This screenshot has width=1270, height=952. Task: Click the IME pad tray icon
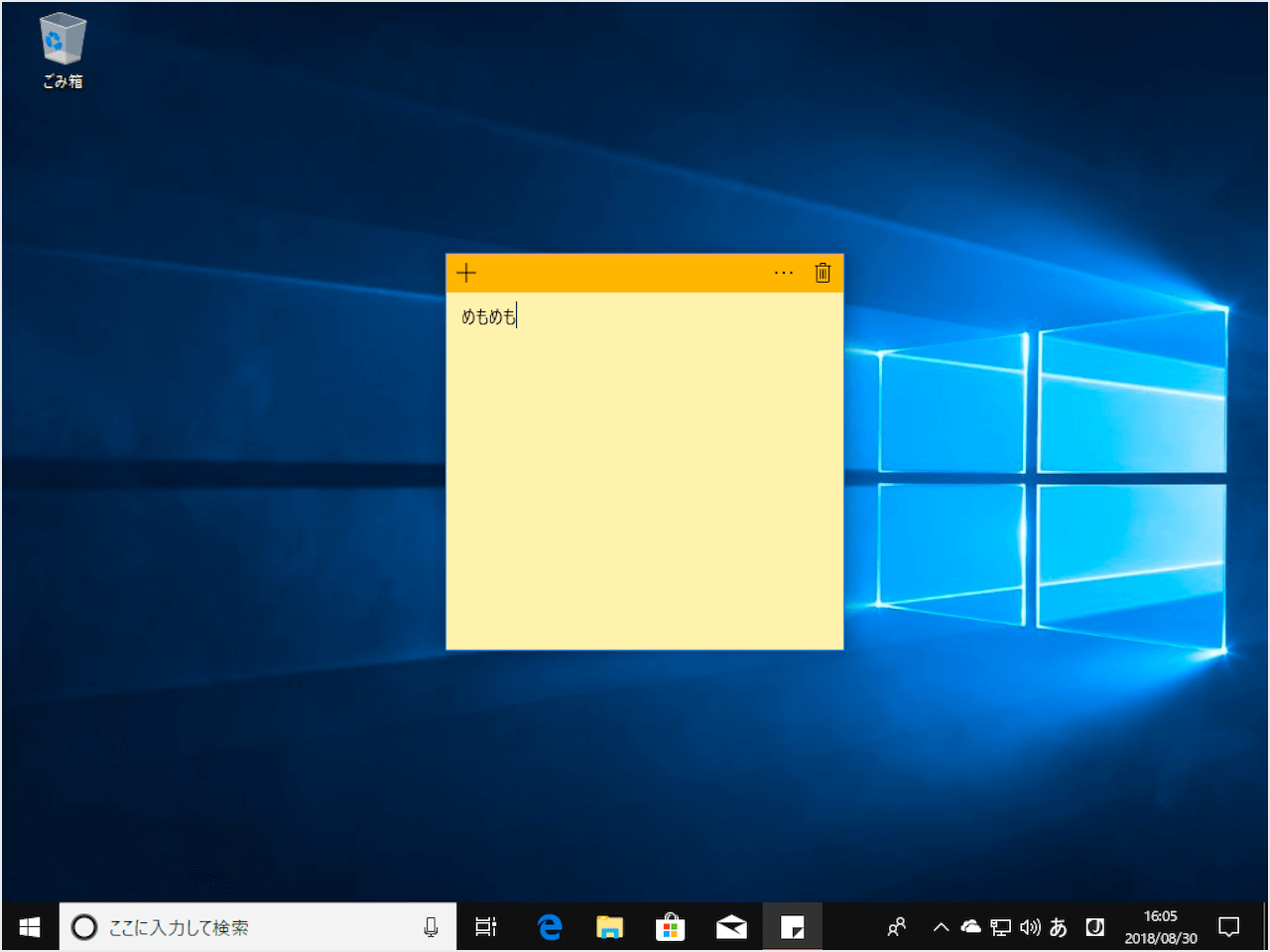[x=1095, y=927]
